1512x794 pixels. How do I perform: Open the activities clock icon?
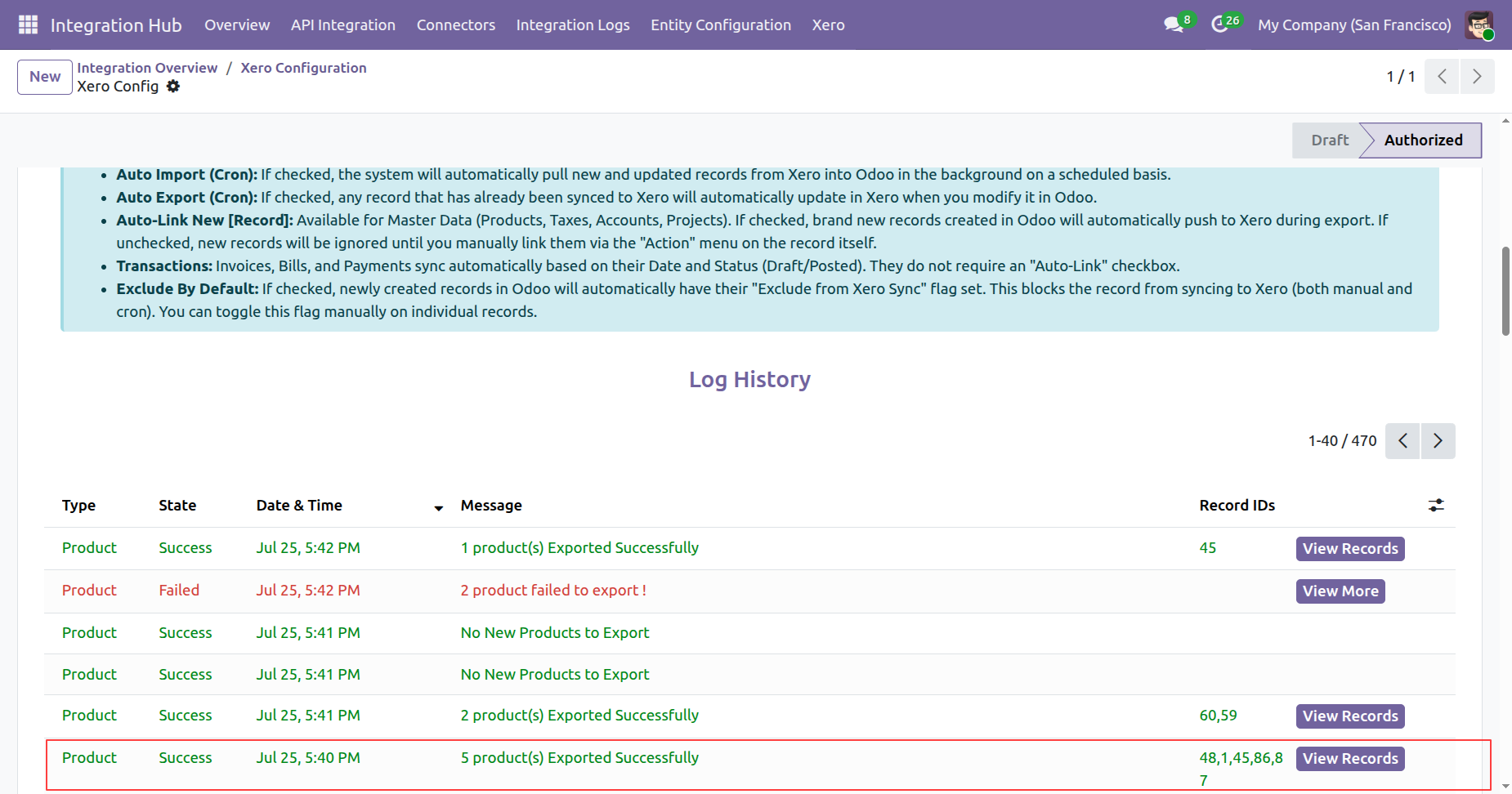click(x=1220, y=25)
